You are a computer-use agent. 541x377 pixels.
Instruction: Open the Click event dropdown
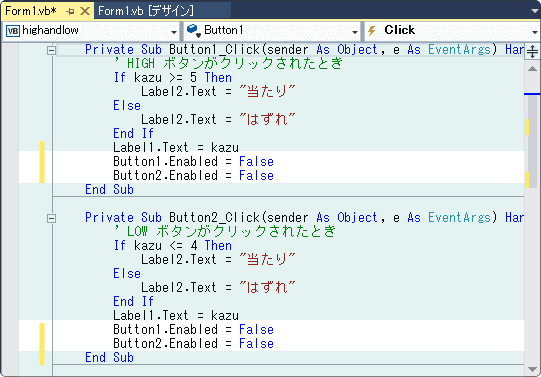point(535,32)
